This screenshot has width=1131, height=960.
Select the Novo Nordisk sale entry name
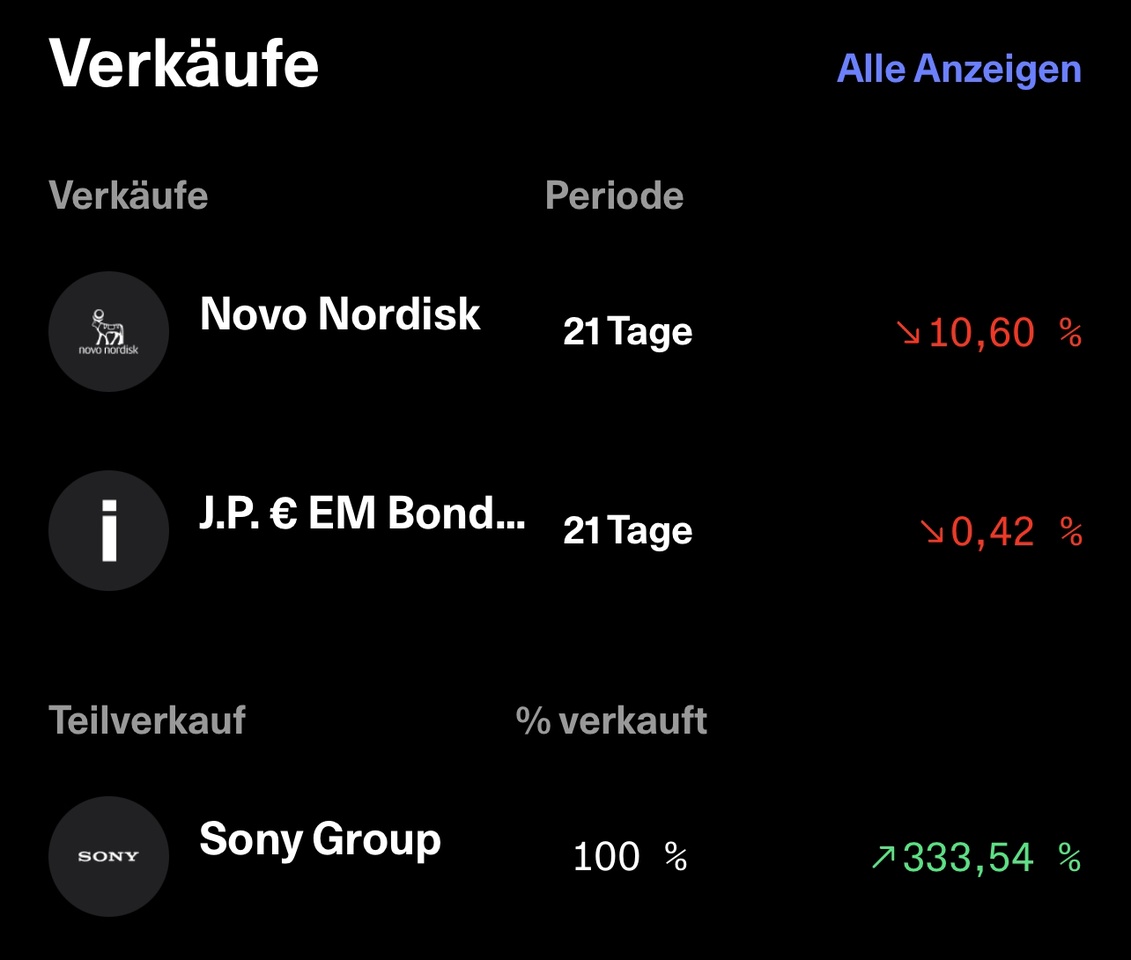click(x=340, y=314)
